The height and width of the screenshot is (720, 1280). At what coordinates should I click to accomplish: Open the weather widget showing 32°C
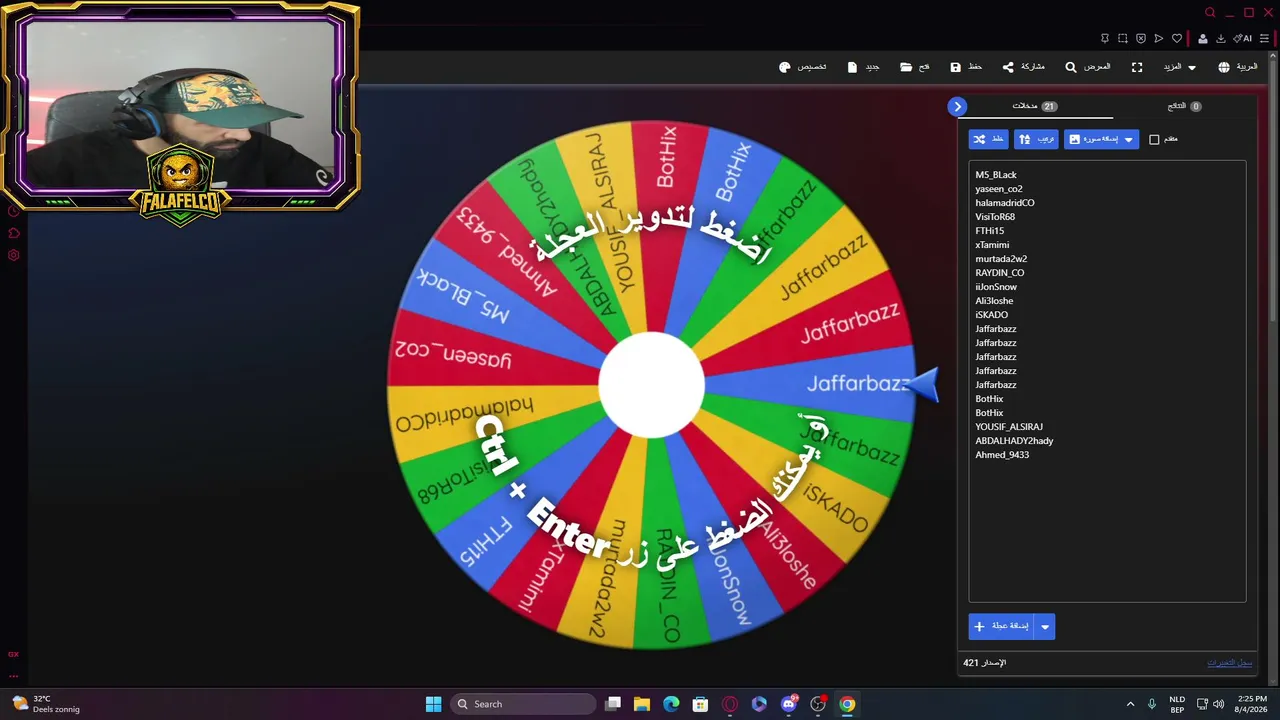click(47, 704)
